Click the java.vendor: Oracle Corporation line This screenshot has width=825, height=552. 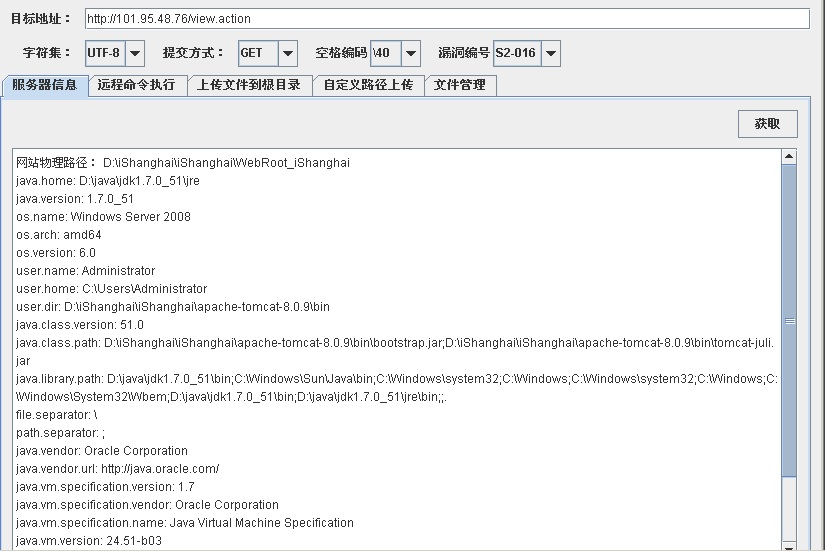pos(102,451)
